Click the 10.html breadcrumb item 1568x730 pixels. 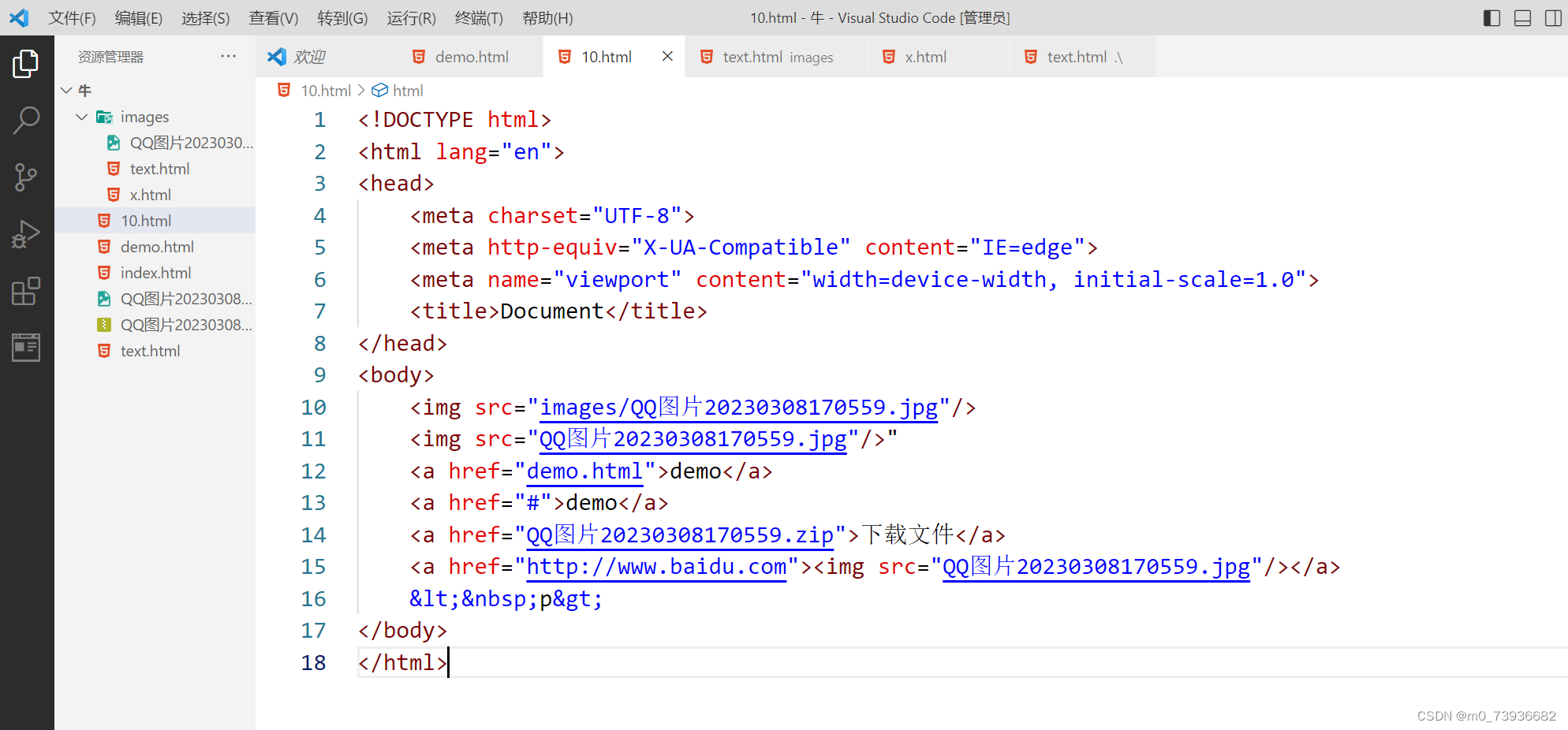[x=325, y=91]
